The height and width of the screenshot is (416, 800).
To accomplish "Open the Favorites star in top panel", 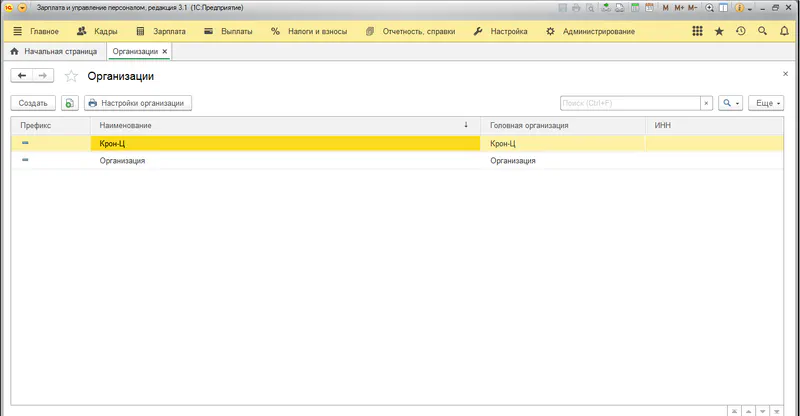I will click(718, 31).
